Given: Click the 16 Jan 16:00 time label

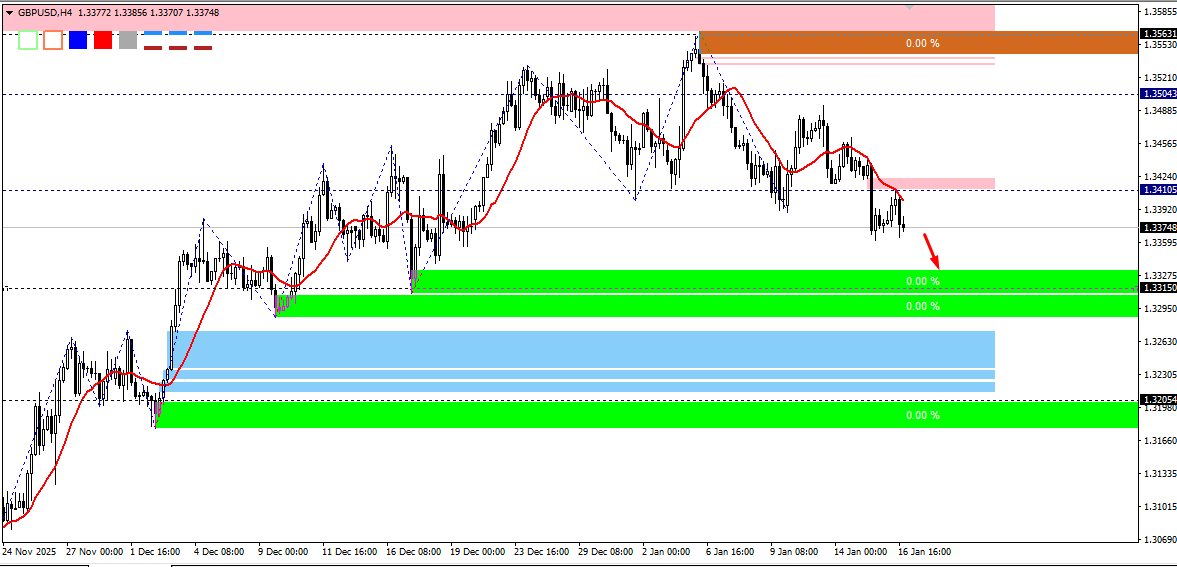Looking at the screenshot, I should pos(926,551).
